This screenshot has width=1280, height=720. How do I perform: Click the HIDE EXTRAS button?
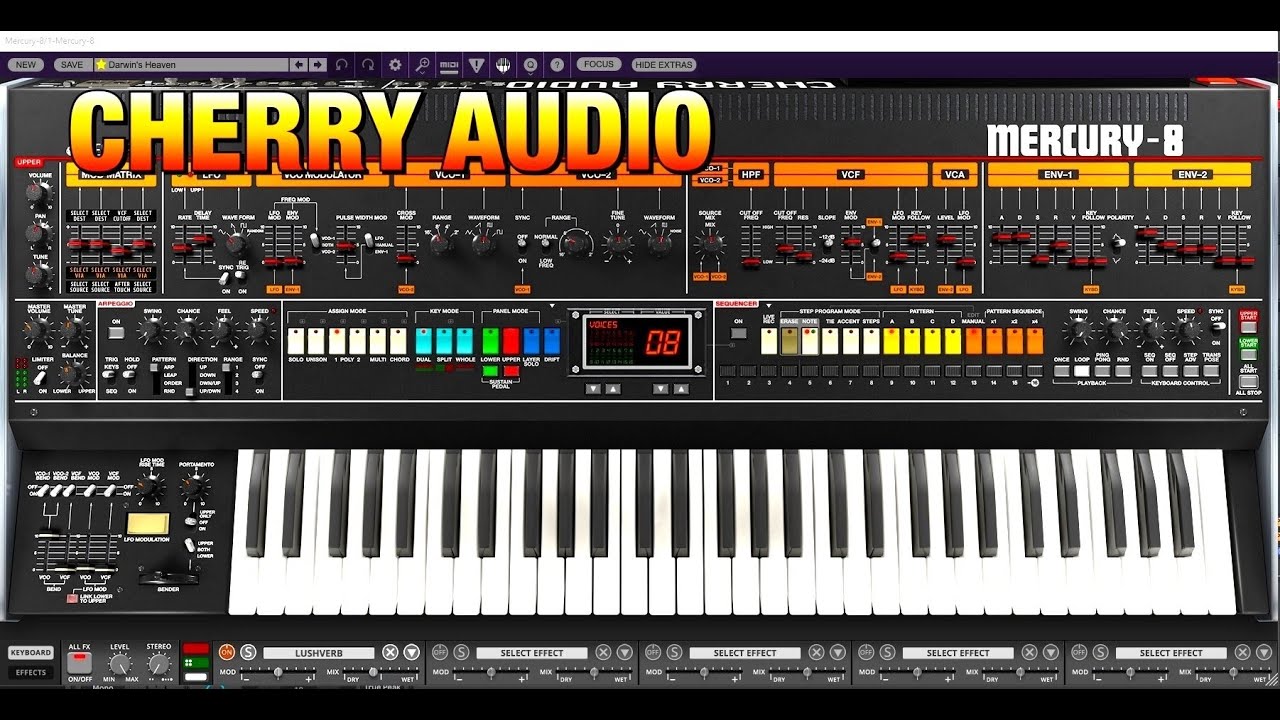pos(663,65)
